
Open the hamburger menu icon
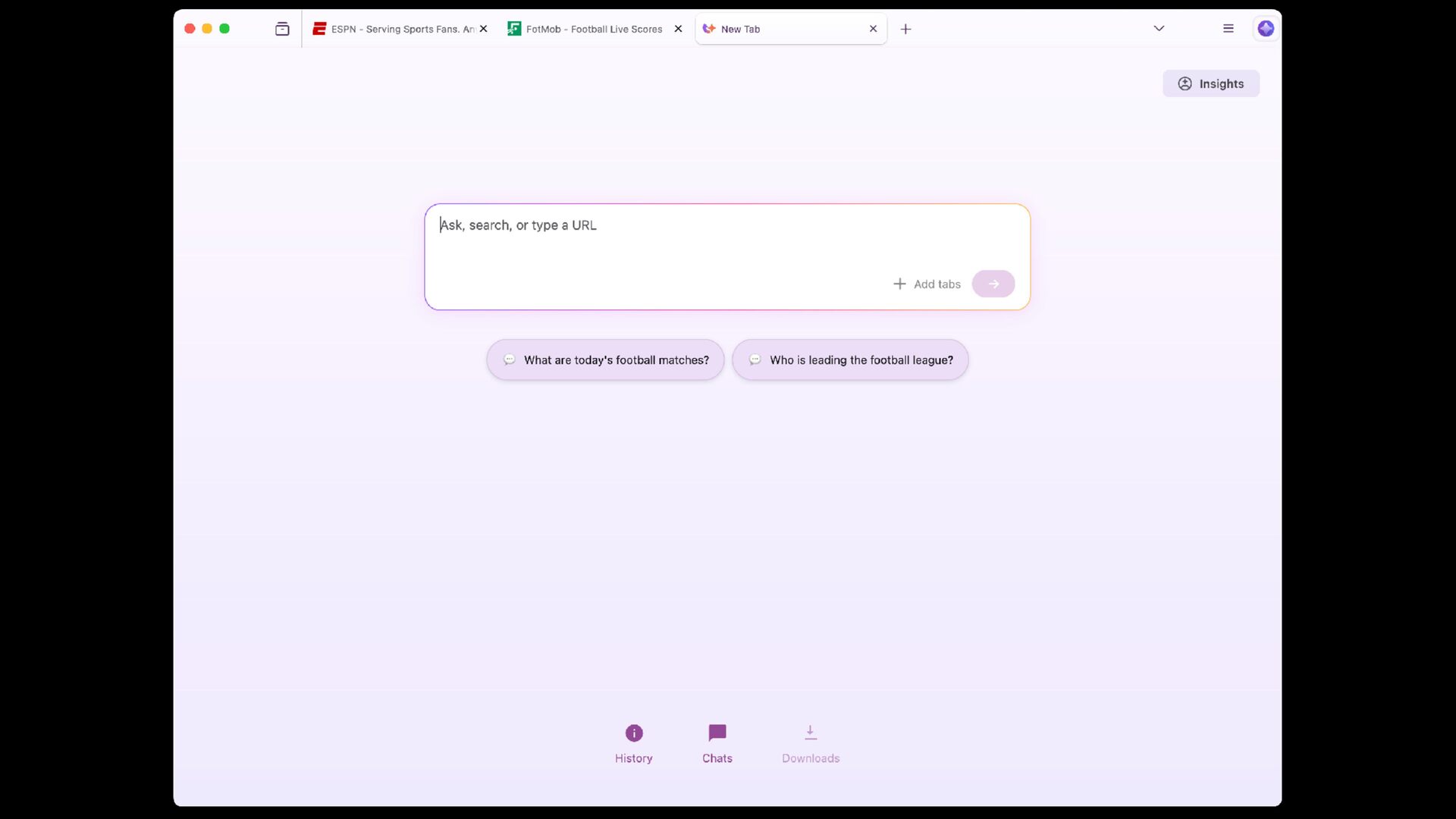tap(1228, 29)
